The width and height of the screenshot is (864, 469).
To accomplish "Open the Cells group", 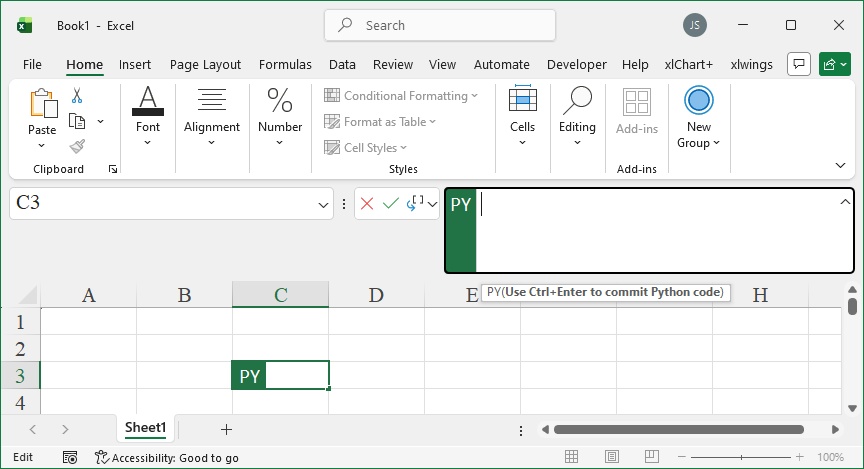I will (x=522, y=116).
